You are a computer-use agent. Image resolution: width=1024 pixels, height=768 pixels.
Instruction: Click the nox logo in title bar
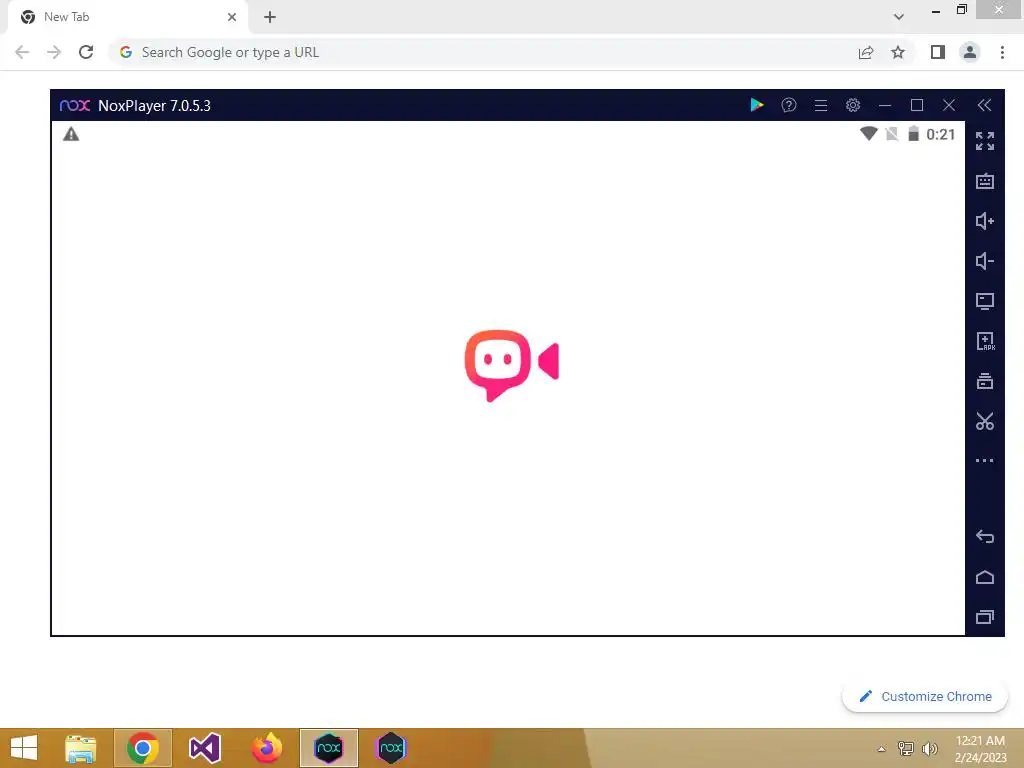click(74, 105)
